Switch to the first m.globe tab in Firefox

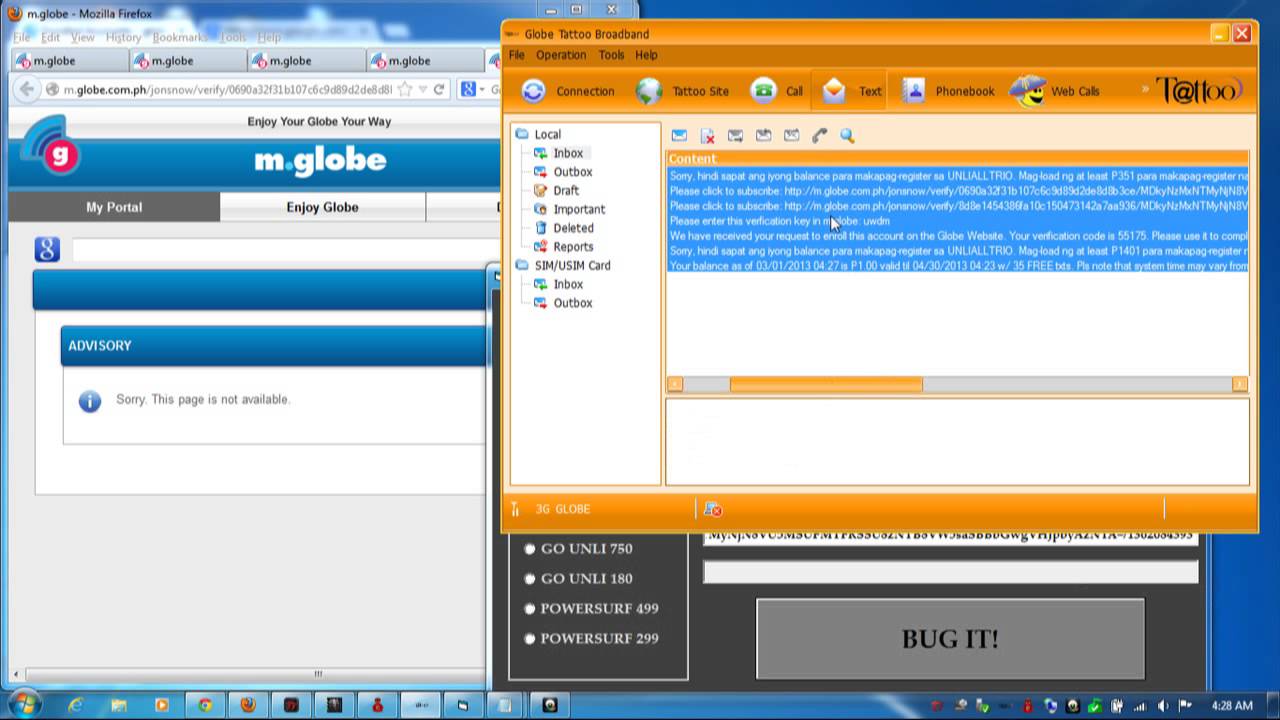pos(70,61)
